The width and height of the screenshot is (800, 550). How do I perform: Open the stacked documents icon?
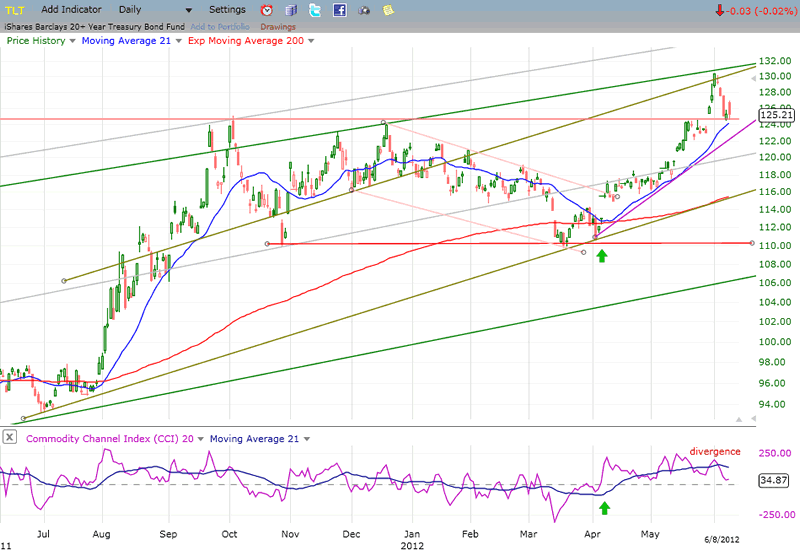291,10
